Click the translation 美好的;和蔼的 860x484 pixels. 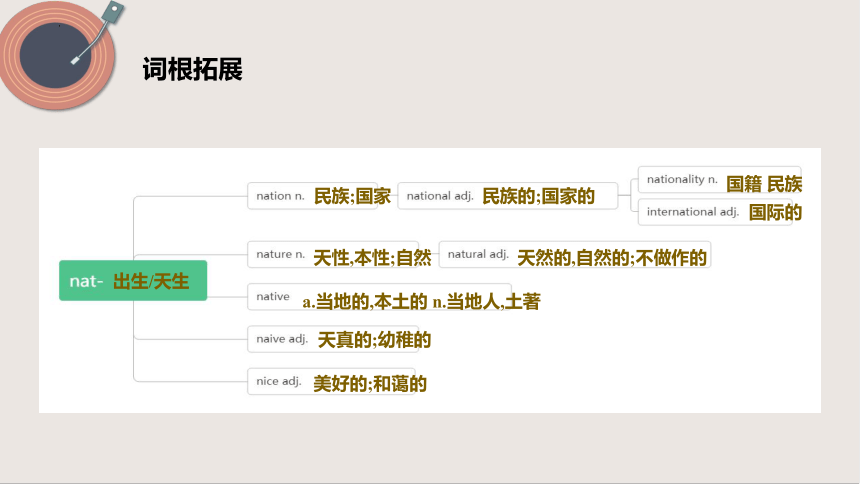tap(370, 384)
